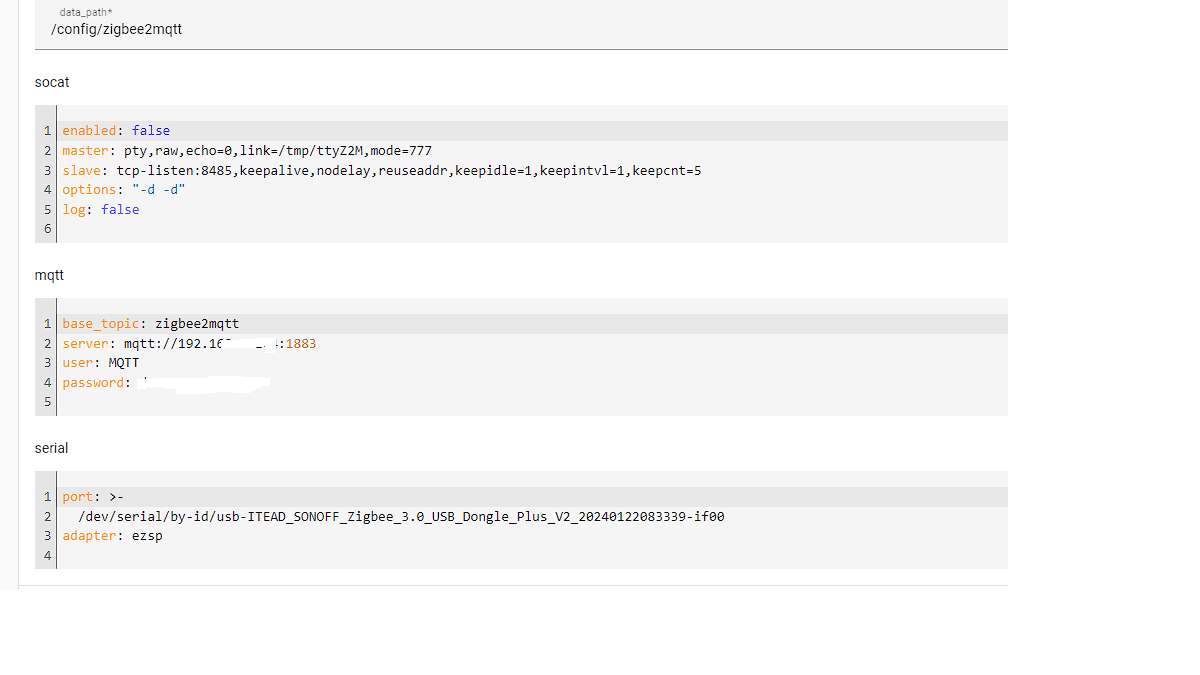Click the 'user: MQTT' line

(100, 363)
